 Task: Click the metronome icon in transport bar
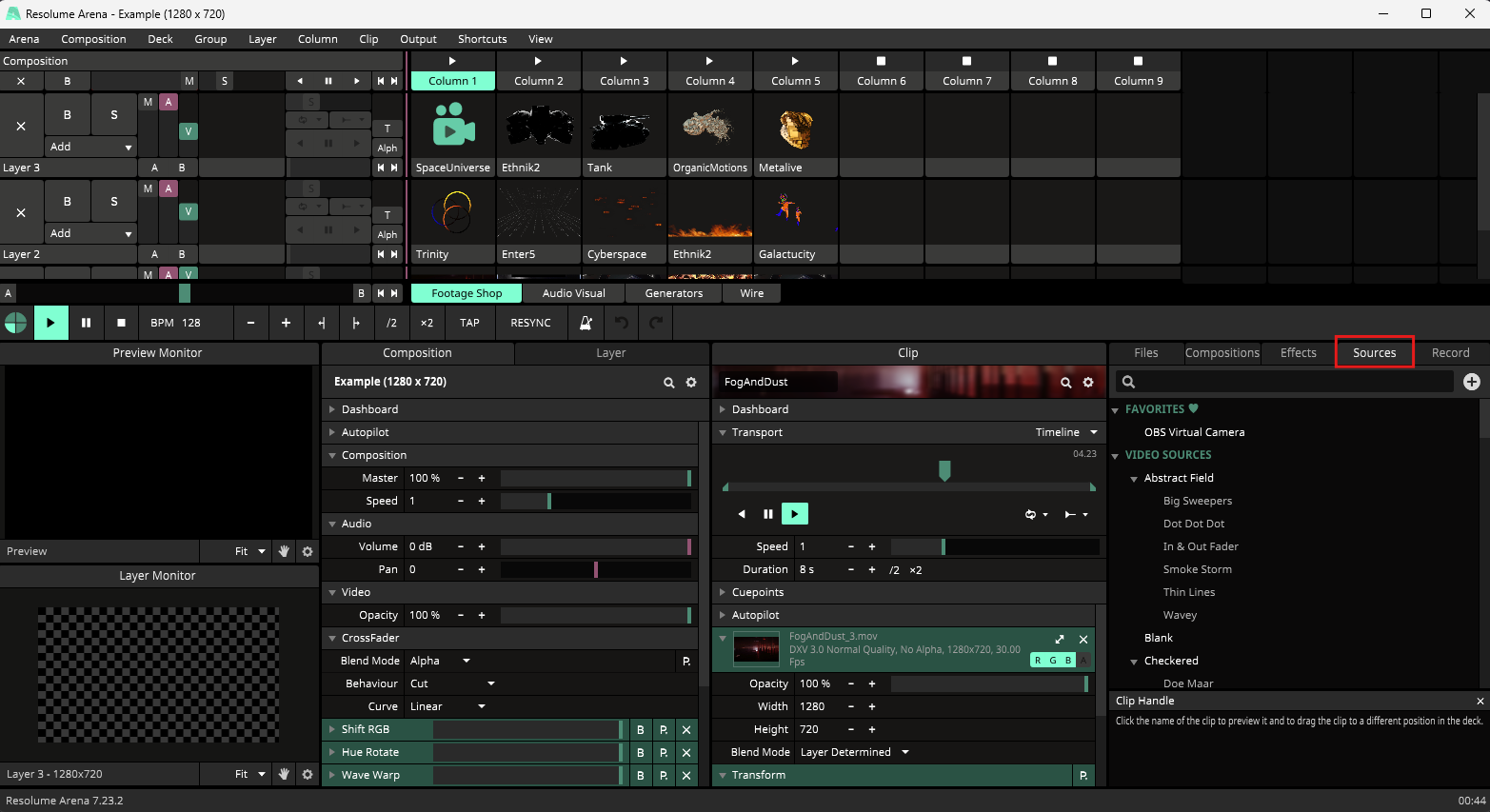point(586,323)
